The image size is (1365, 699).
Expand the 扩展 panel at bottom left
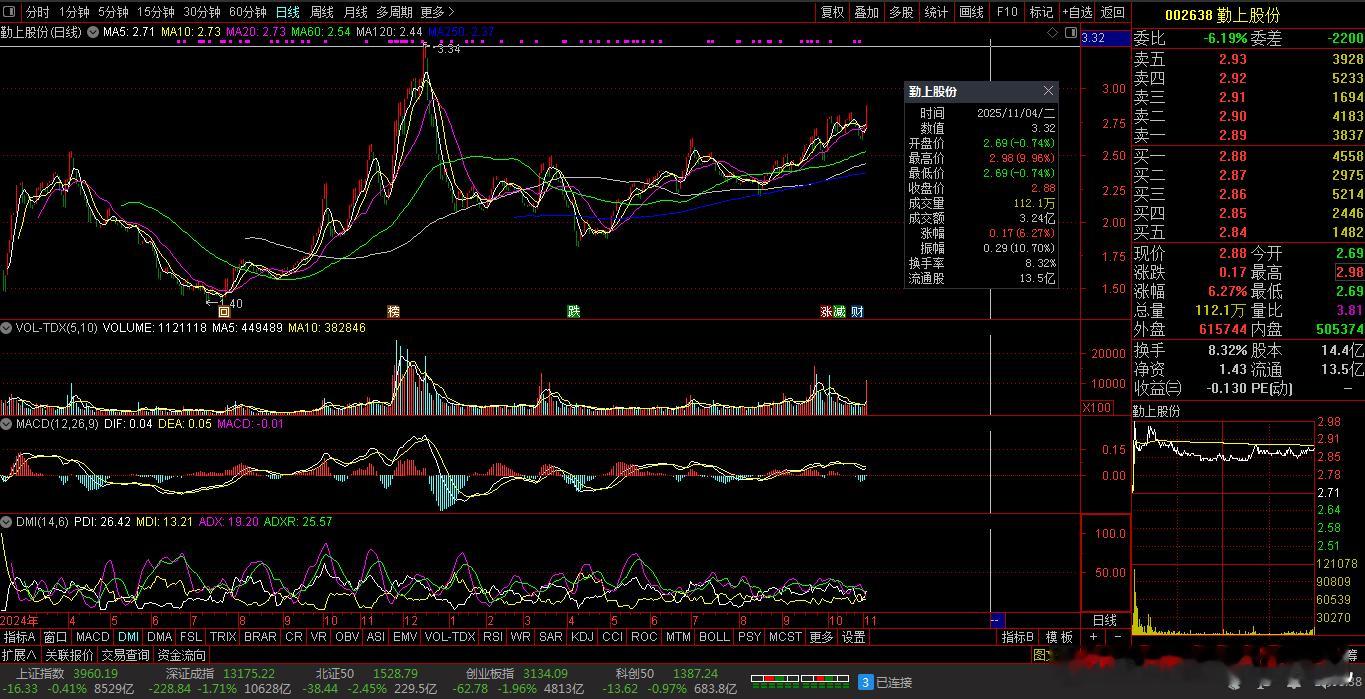[19, 655]
